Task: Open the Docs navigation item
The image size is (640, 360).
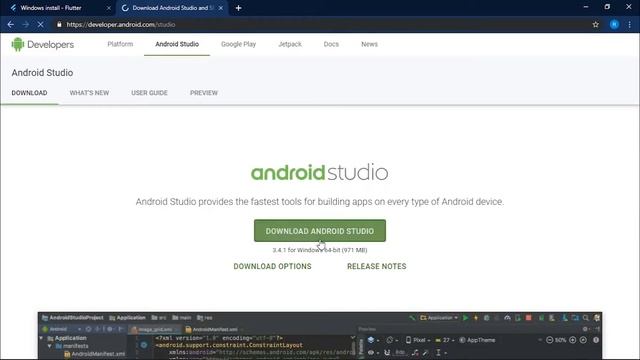Action: click(331, 44)
